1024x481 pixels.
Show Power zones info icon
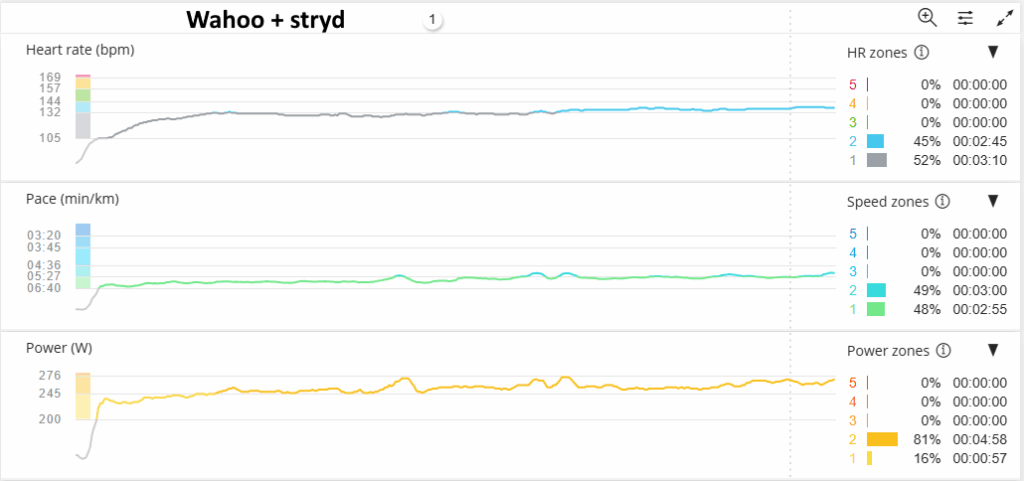click(x=943, y=351)
